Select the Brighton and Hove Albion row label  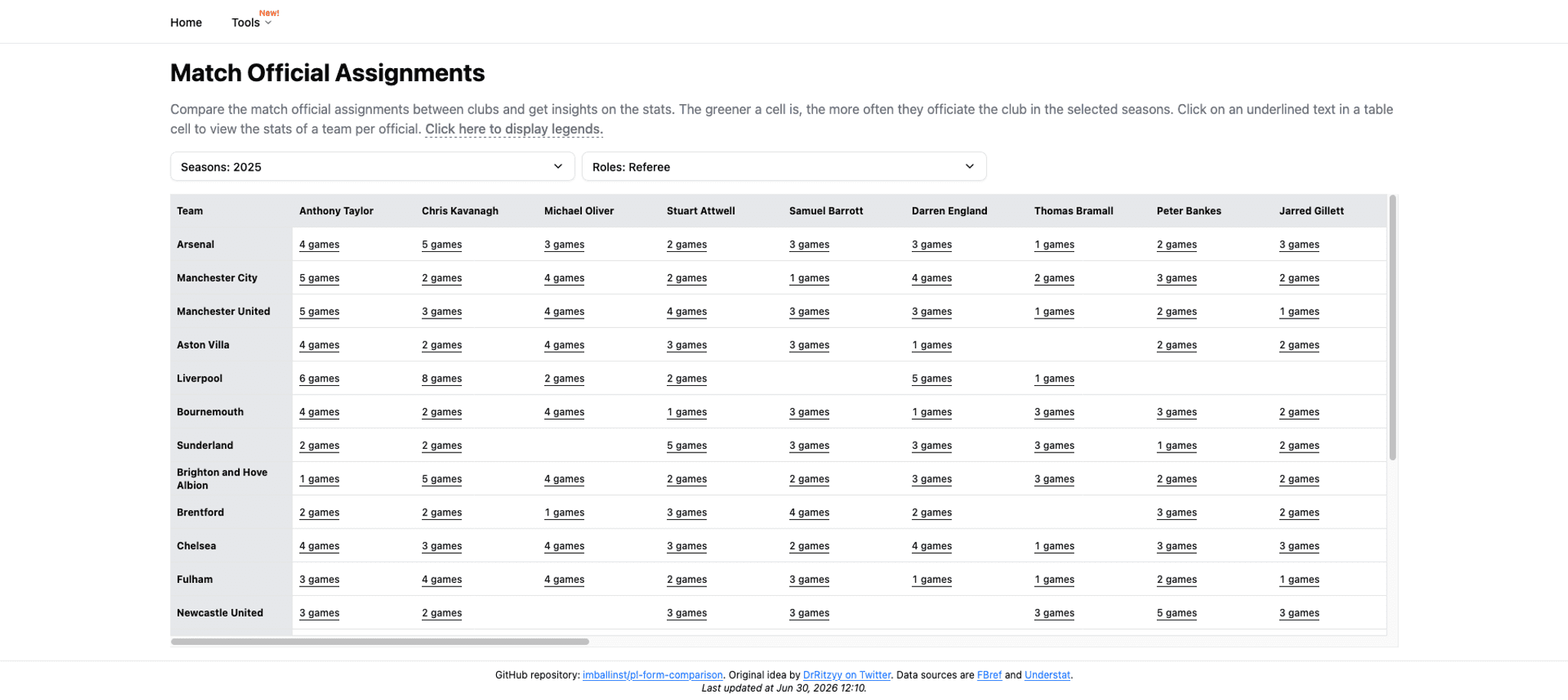[x=222, y=479]
